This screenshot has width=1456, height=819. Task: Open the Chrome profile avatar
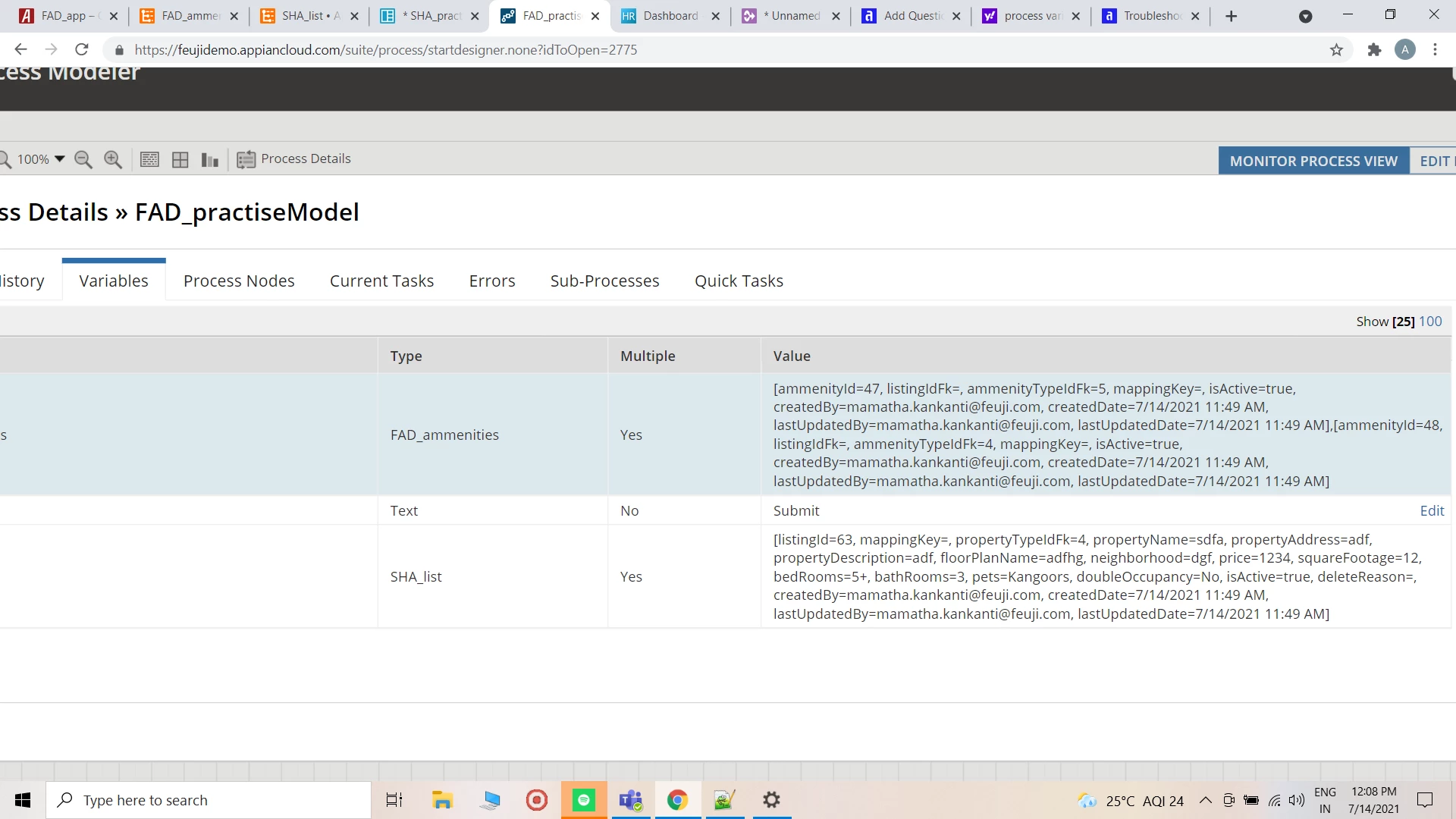(x=1404, y=50)
